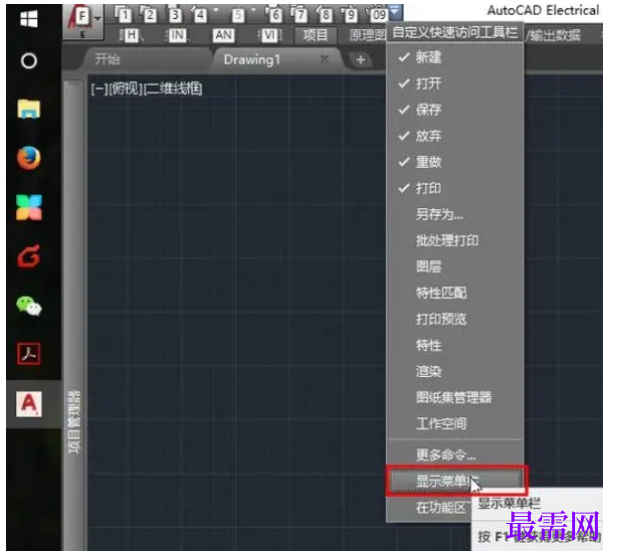Open the [俯视] view control menu

pos(125,89)
